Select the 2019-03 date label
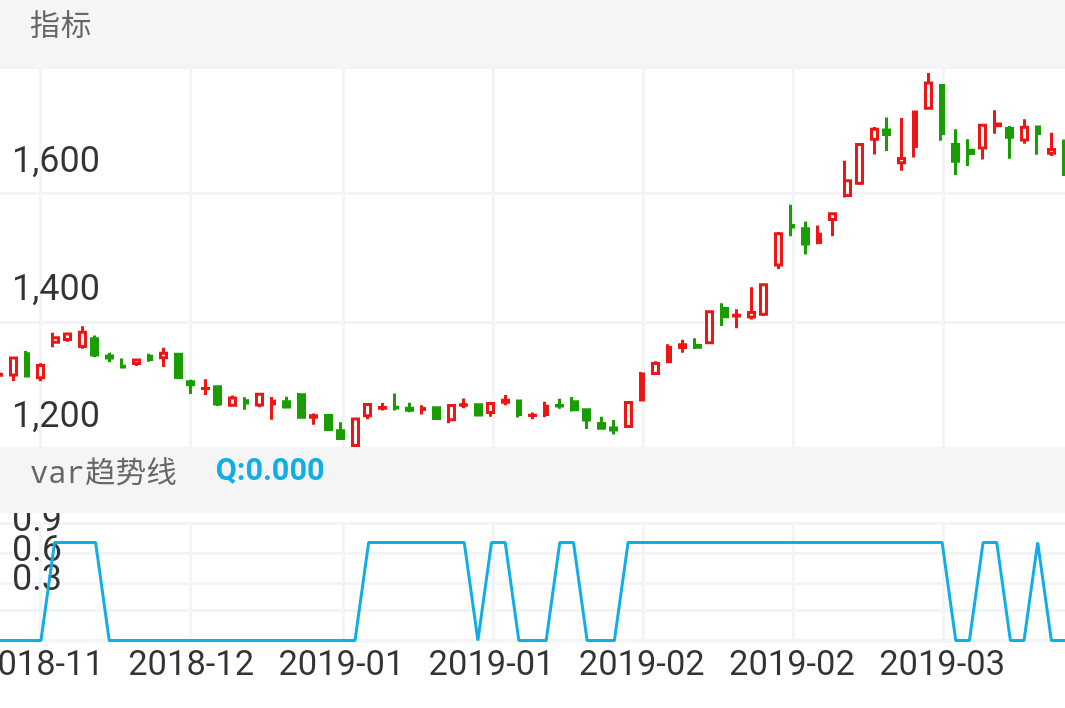1065x708 pixels. 942,663
